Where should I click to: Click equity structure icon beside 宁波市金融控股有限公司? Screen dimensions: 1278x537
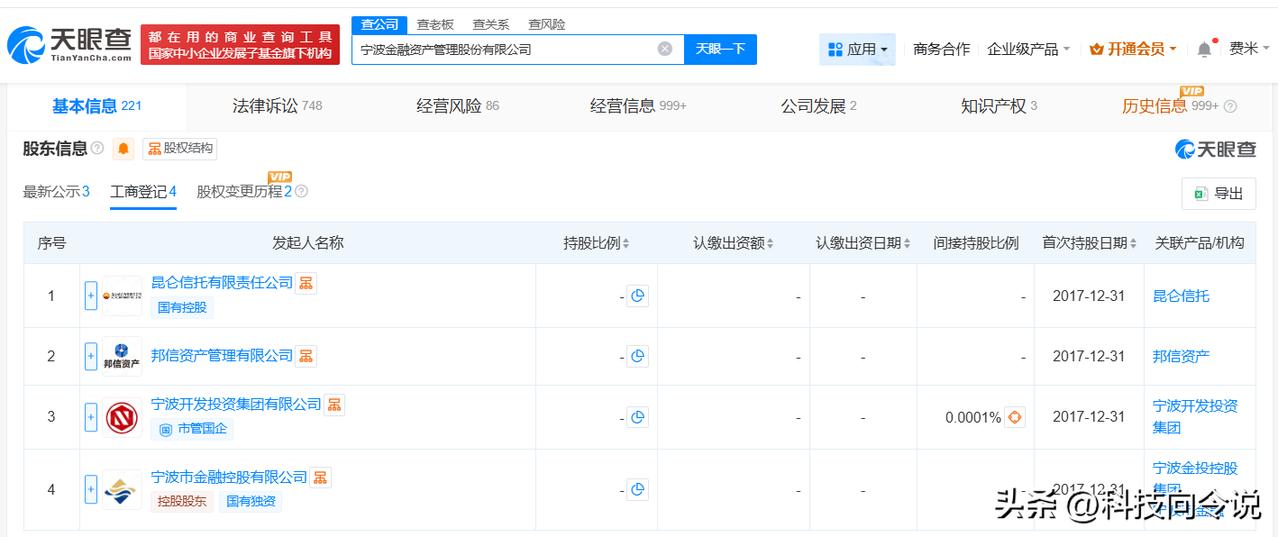320,477
